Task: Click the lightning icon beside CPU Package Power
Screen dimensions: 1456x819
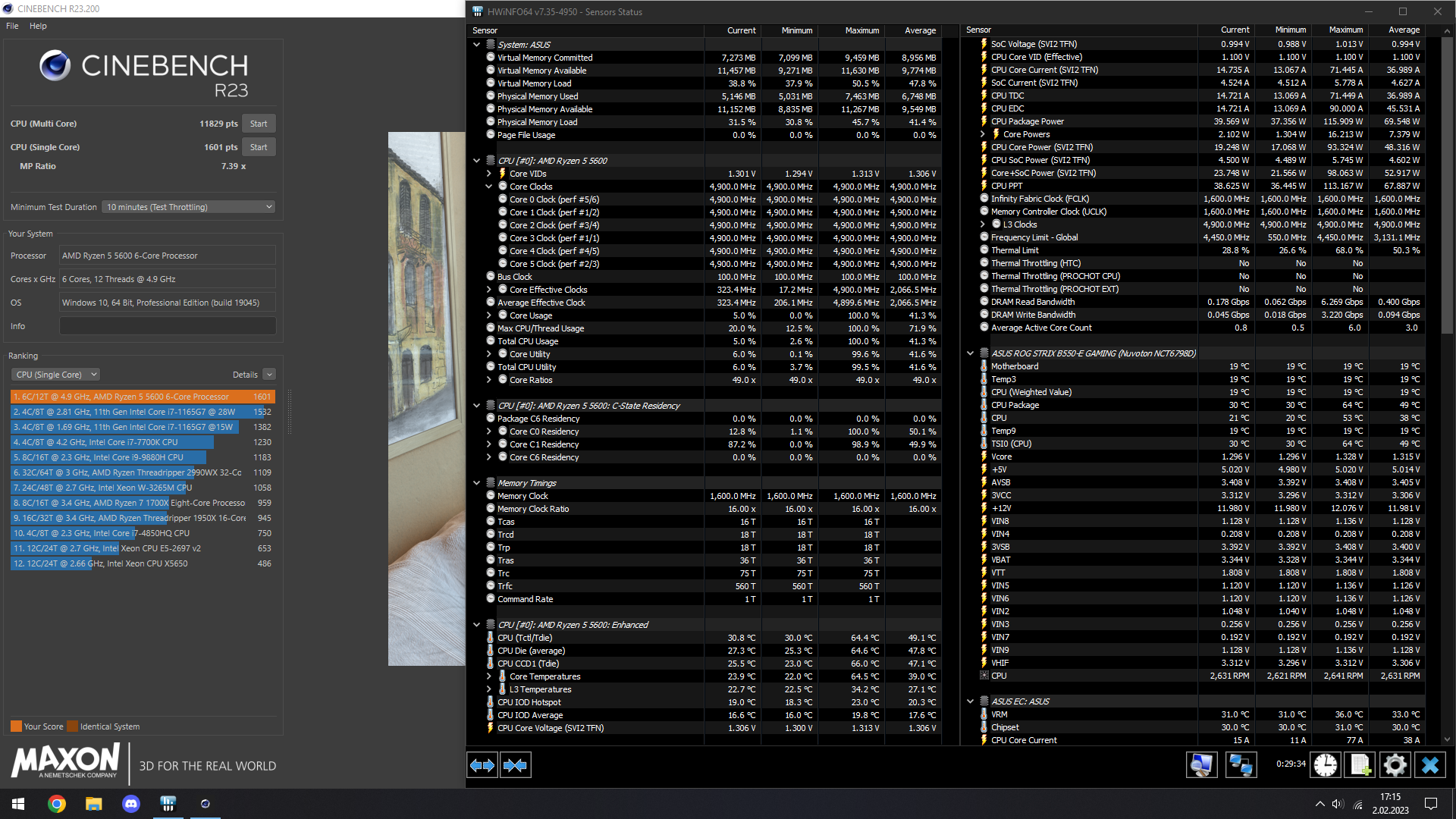Action: click(x=984, y=121)
